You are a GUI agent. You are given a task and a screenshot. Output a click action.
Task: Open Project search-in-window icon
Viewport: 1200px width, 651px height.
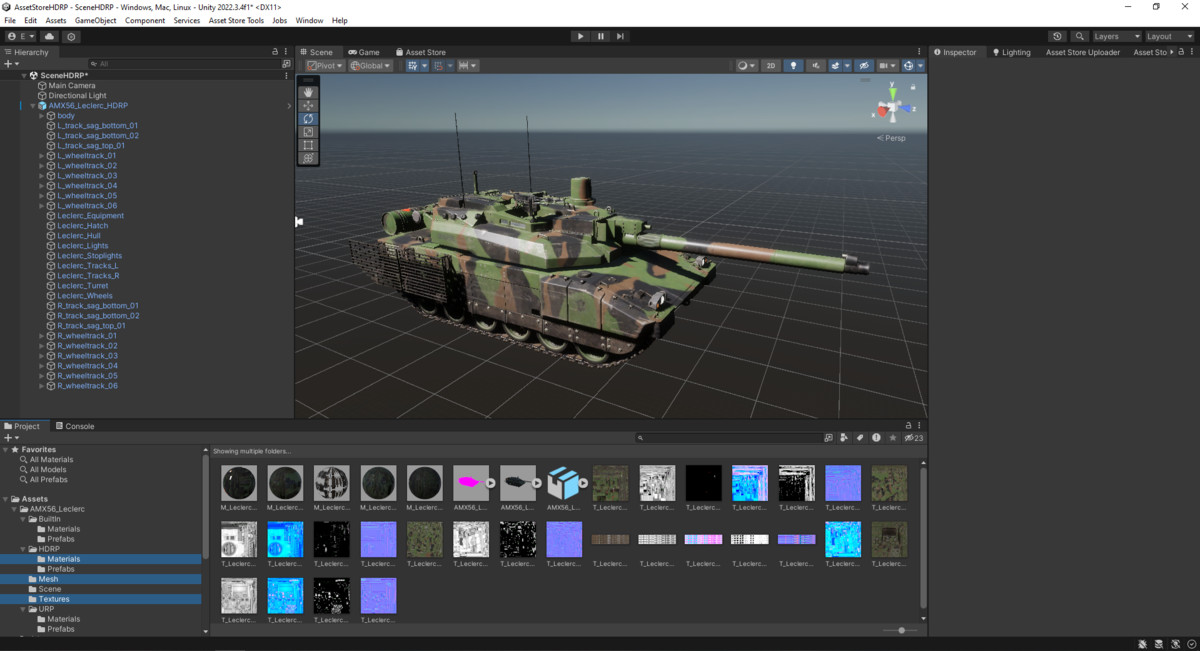(x=828, y=438)
